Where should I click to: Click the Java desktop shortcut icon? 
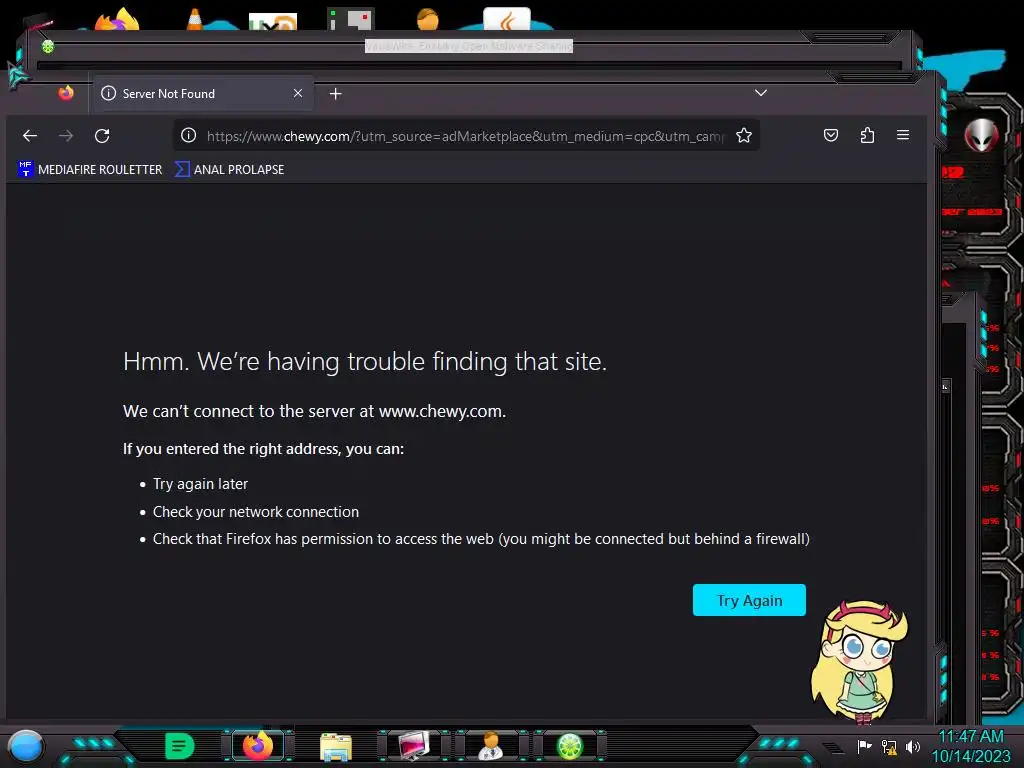coord(507,19)
